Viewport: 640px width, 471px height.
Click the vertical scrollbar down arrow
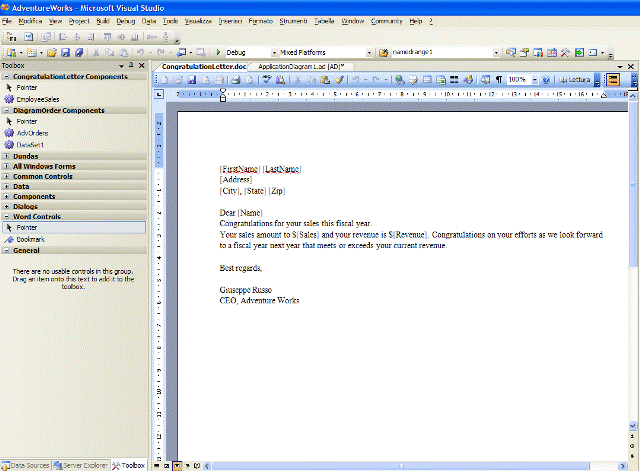(x=633, y=426)
